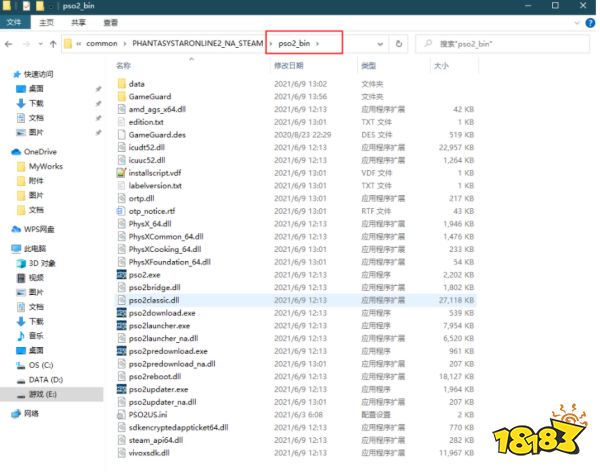Screen dimensions: 600x472
Task: Select the otp_notice.rtf file icon
Action: 121,211
